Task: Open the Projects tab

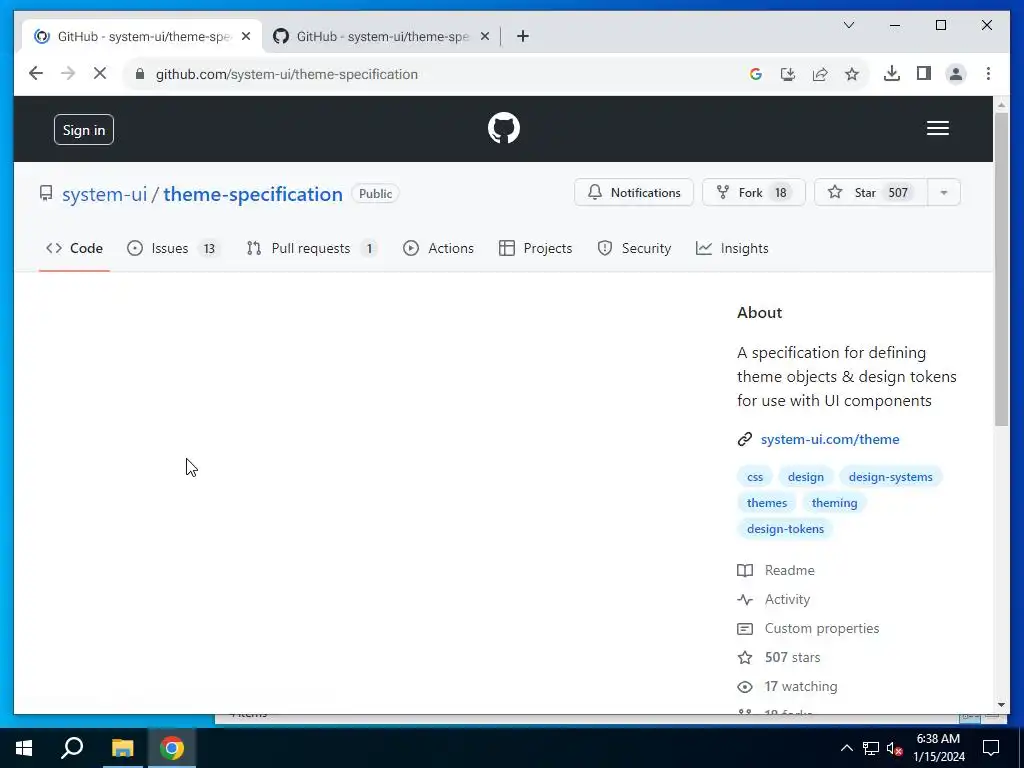Action: pyautogui.click(x=536, y=248)
